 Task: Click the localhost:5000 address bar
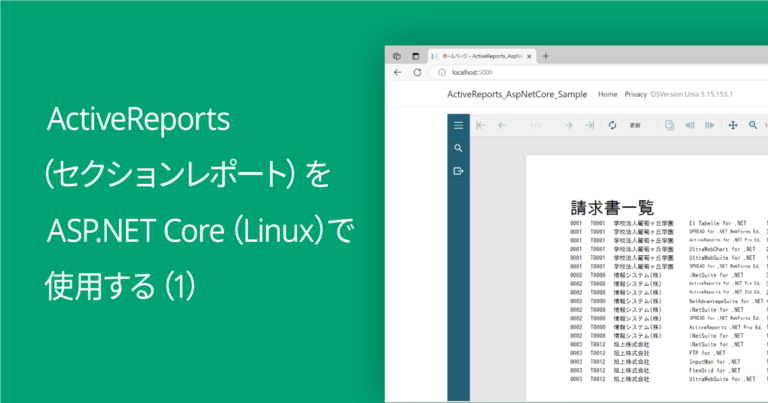(599, 72)
